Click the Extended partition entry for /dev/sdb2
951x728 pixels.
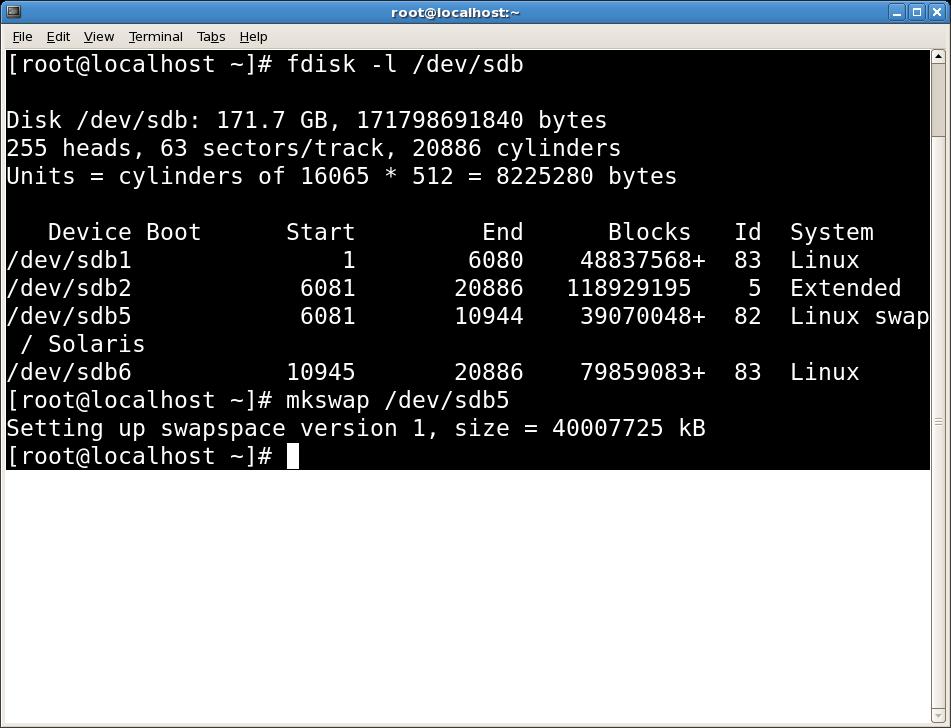point(845,288)
